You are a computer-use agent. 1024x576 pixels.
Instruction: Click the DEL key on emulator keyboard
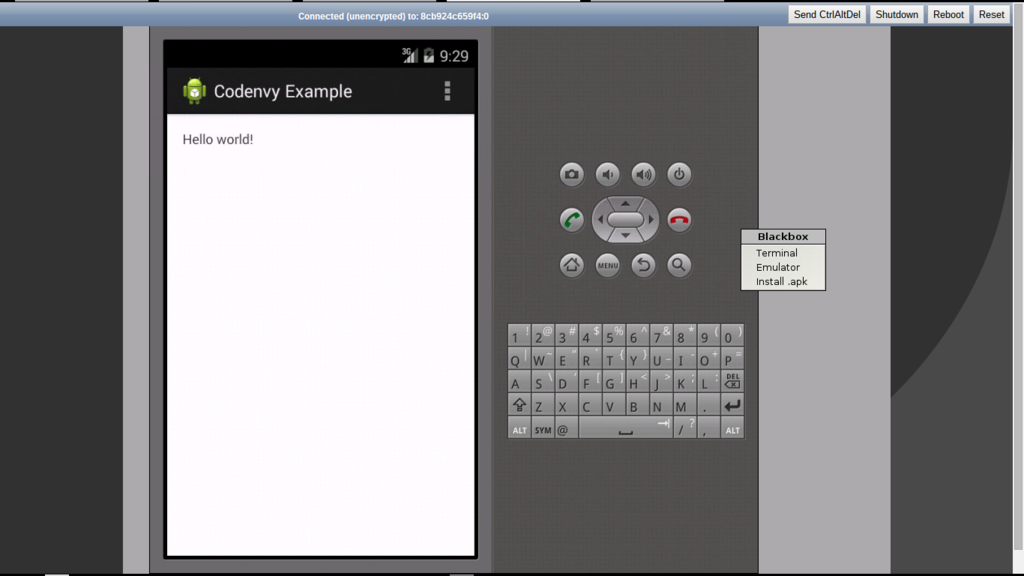pos(732,381)
